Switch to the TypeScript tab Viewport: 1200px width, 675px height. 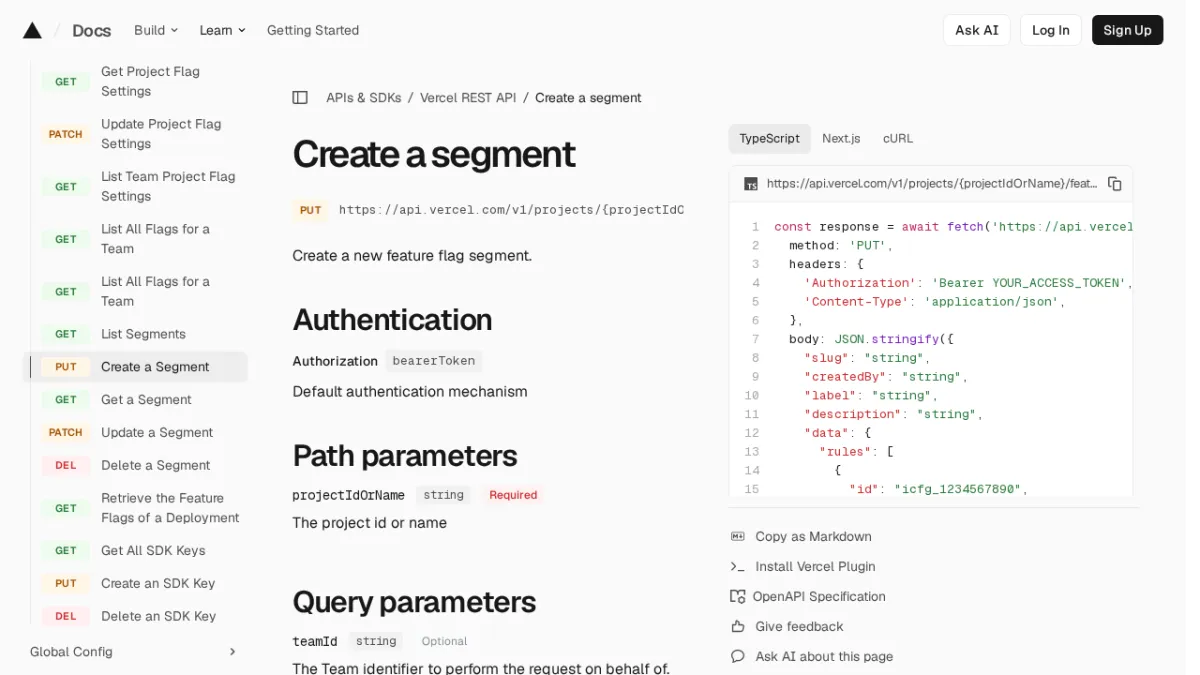[x=769, y=139]
